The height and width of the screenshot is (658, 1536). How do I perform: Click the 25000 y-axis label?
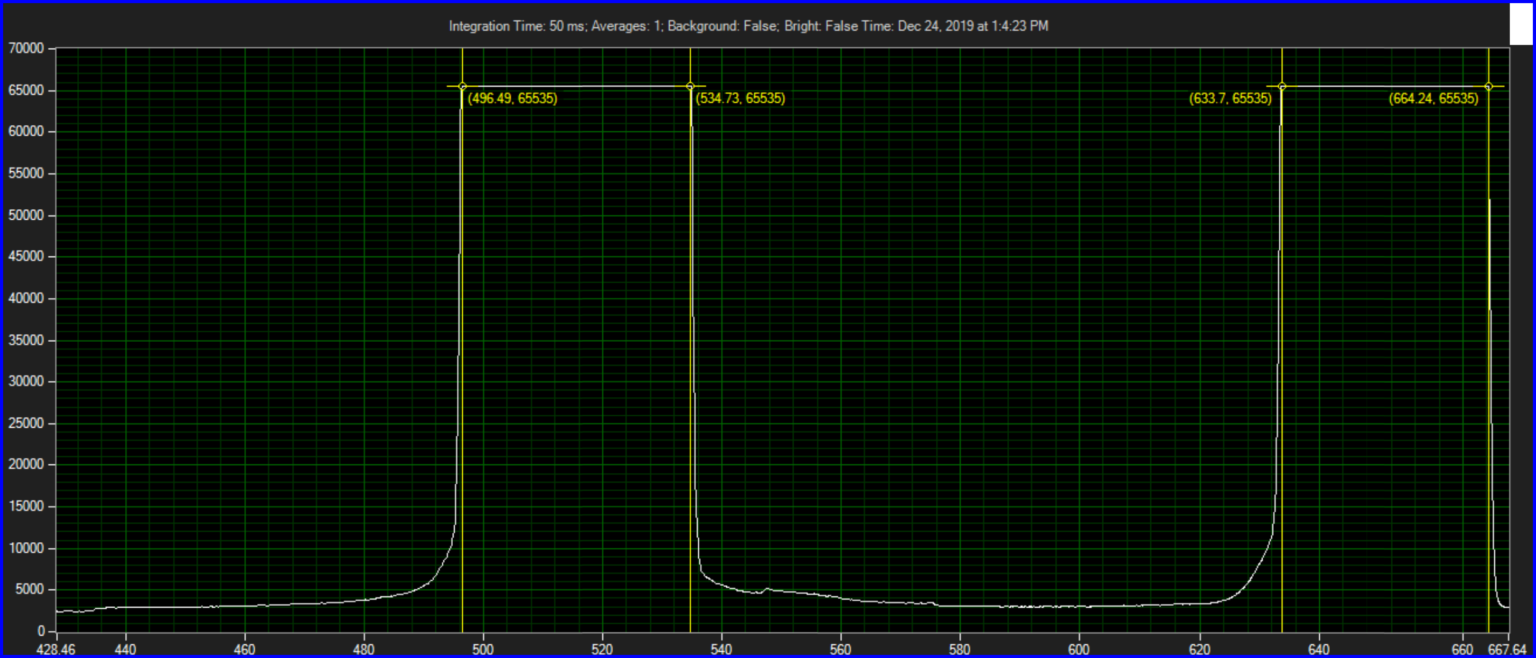[x=24, y=423]
